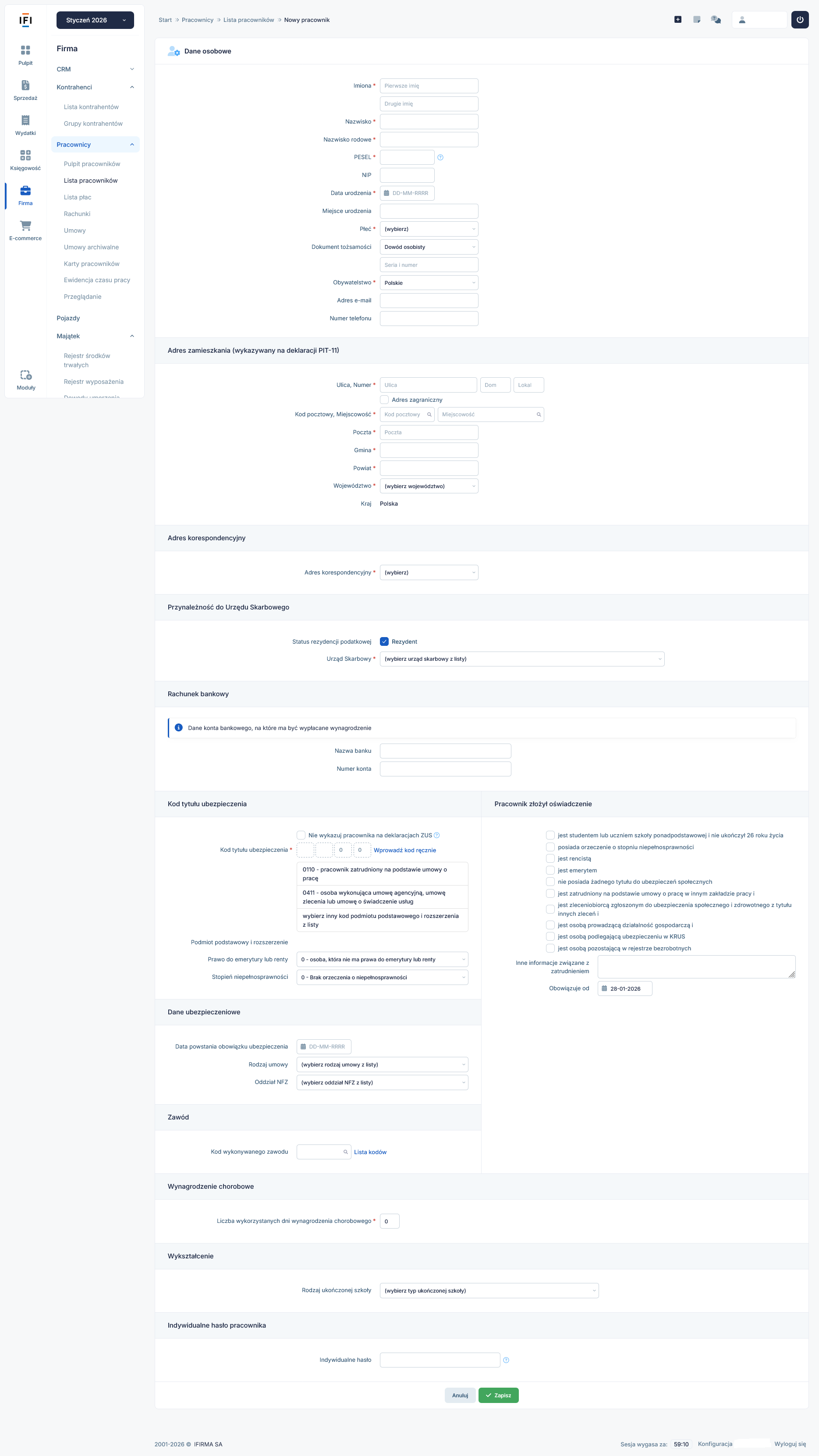Open the Płeć dropdown
This screenshot has width=819, height=1456.
429,229
